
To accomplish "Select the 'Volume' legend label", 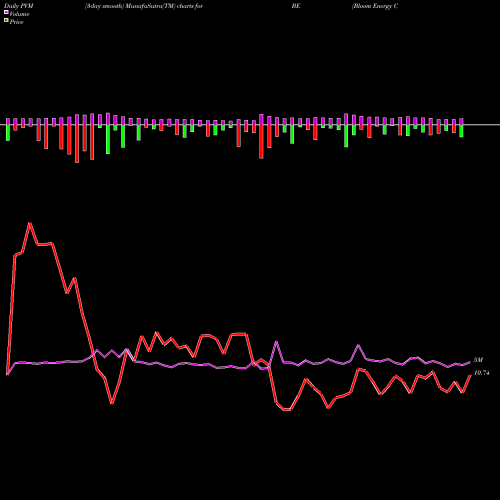I will click(19, 14).
